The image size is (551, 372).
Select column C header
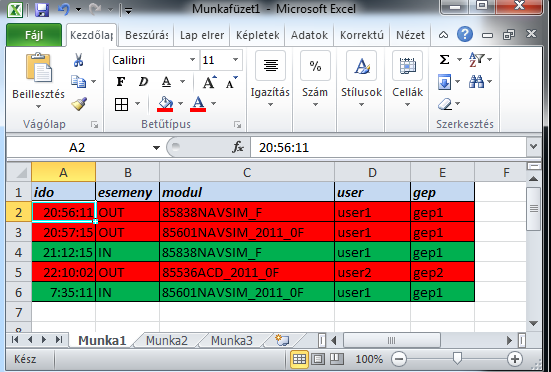[x=247, y=172]
